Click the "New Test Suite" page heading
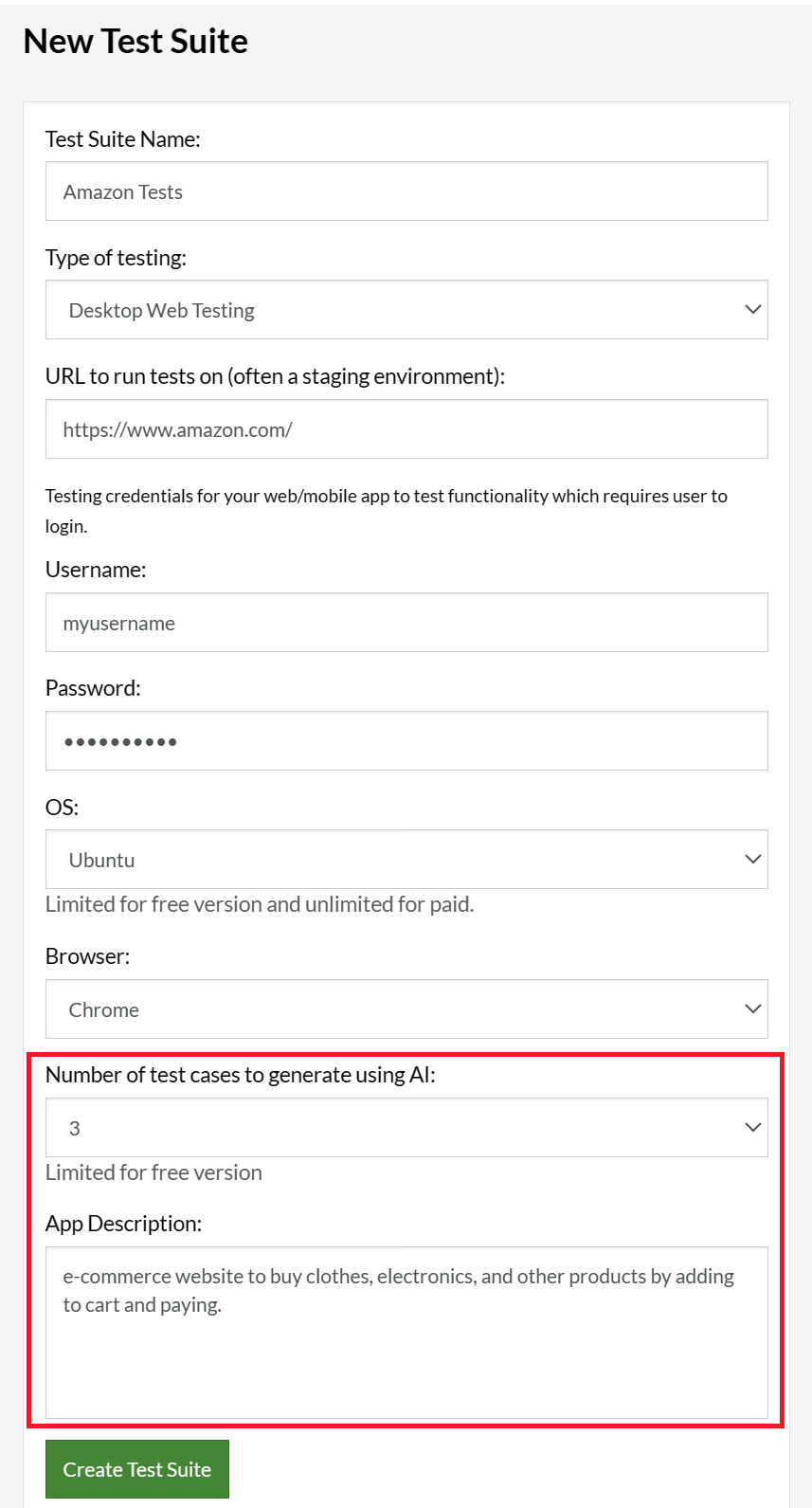Screen dimensions: 812x1508 [135, 42]
